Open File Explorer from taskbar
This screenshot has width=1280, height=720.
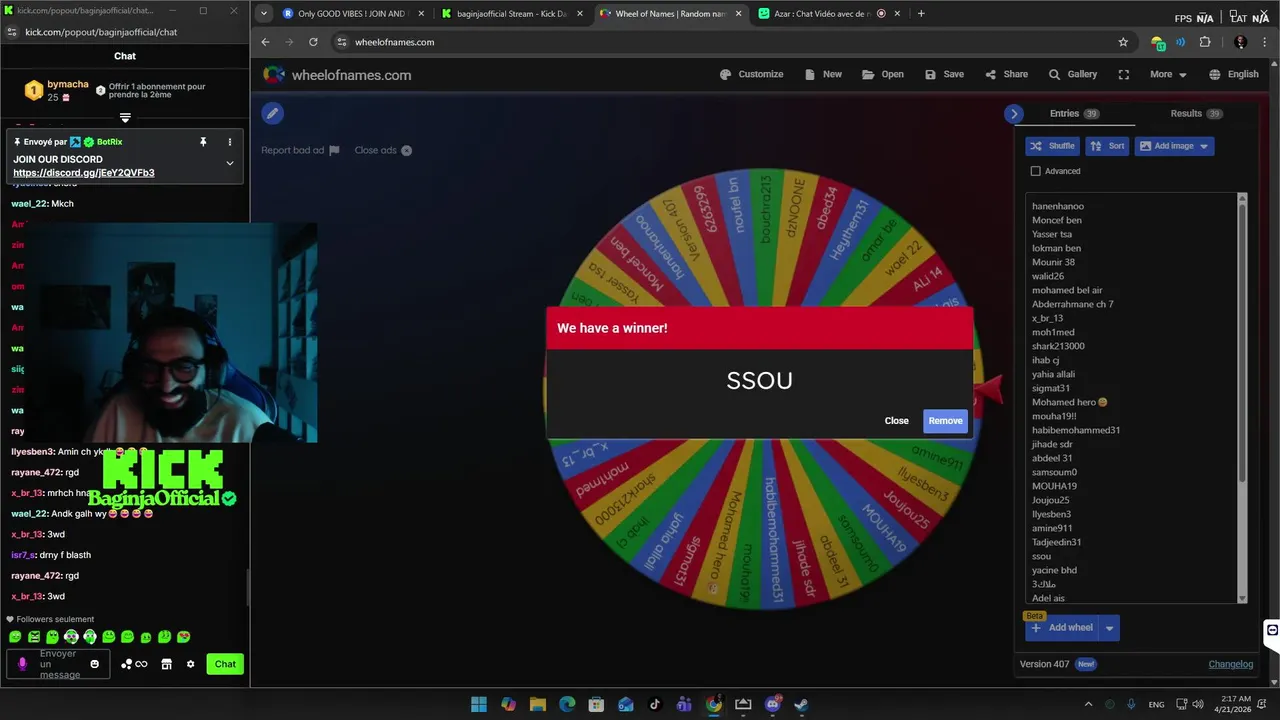[537, 704]
